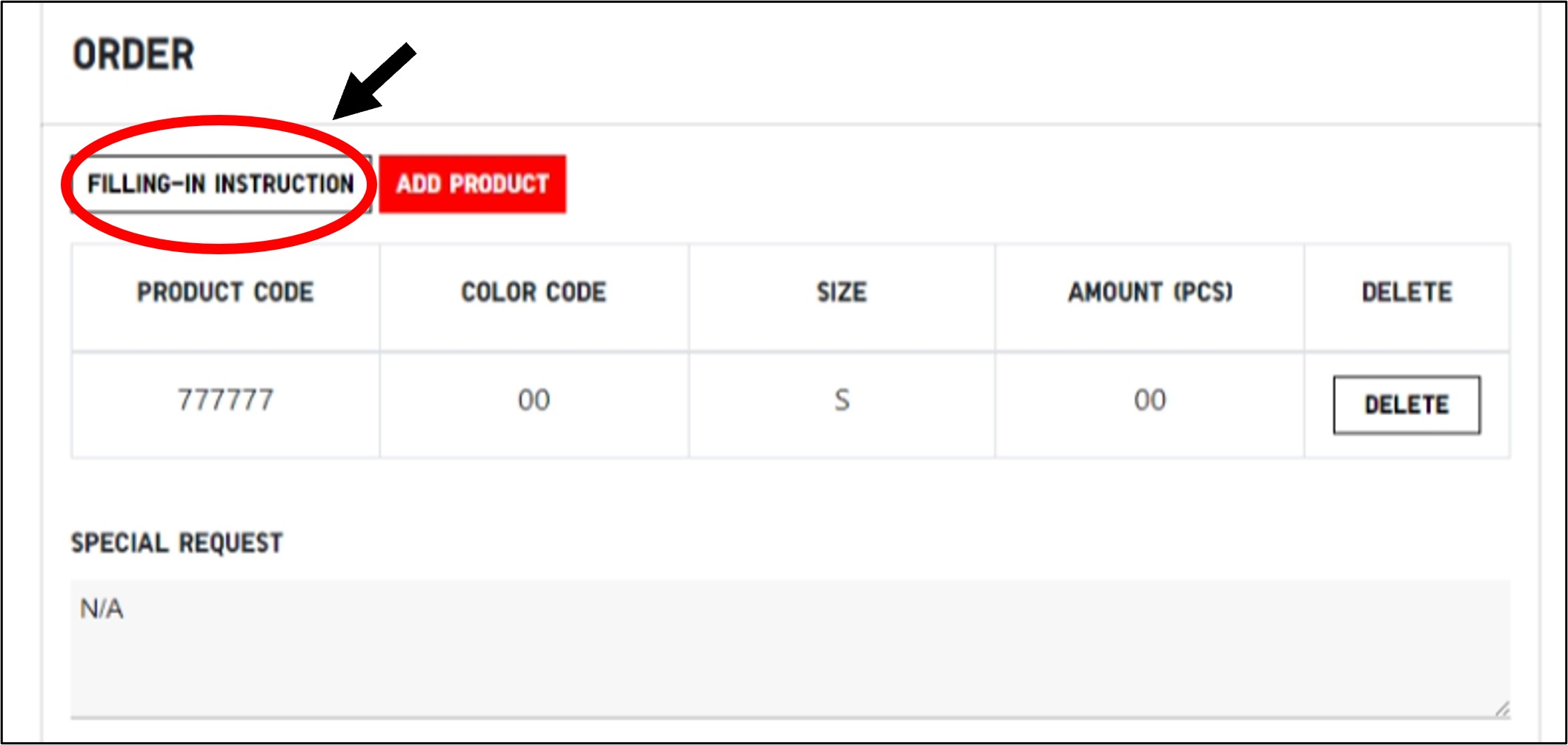Select the Size column header
This screenshot has width=1568, height=745.
[842, 293]
